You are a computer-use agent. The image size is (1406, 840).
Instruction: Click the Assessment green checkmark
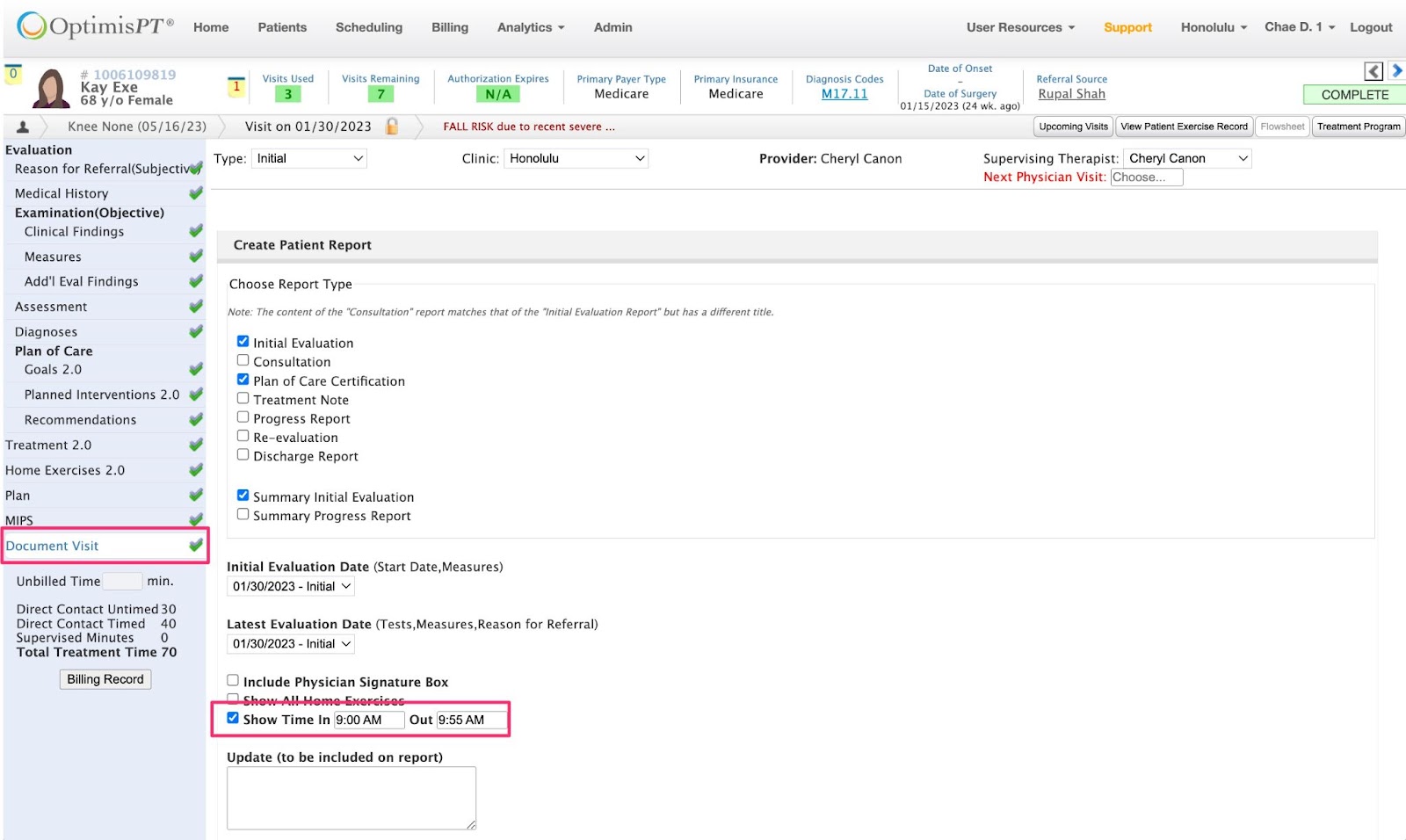point(196,307)
